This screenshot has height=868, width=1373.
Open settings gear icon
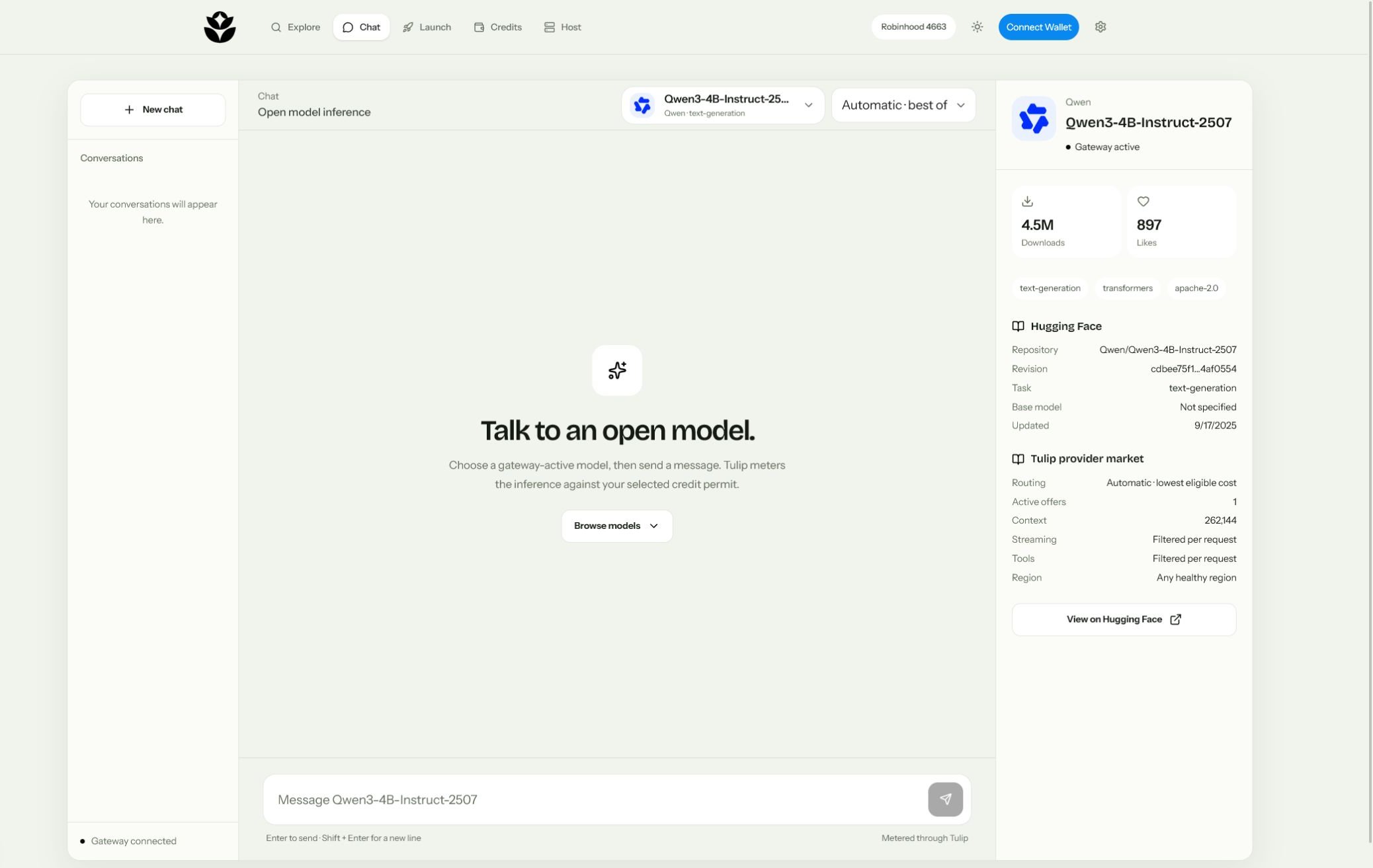coord(1101,27)
